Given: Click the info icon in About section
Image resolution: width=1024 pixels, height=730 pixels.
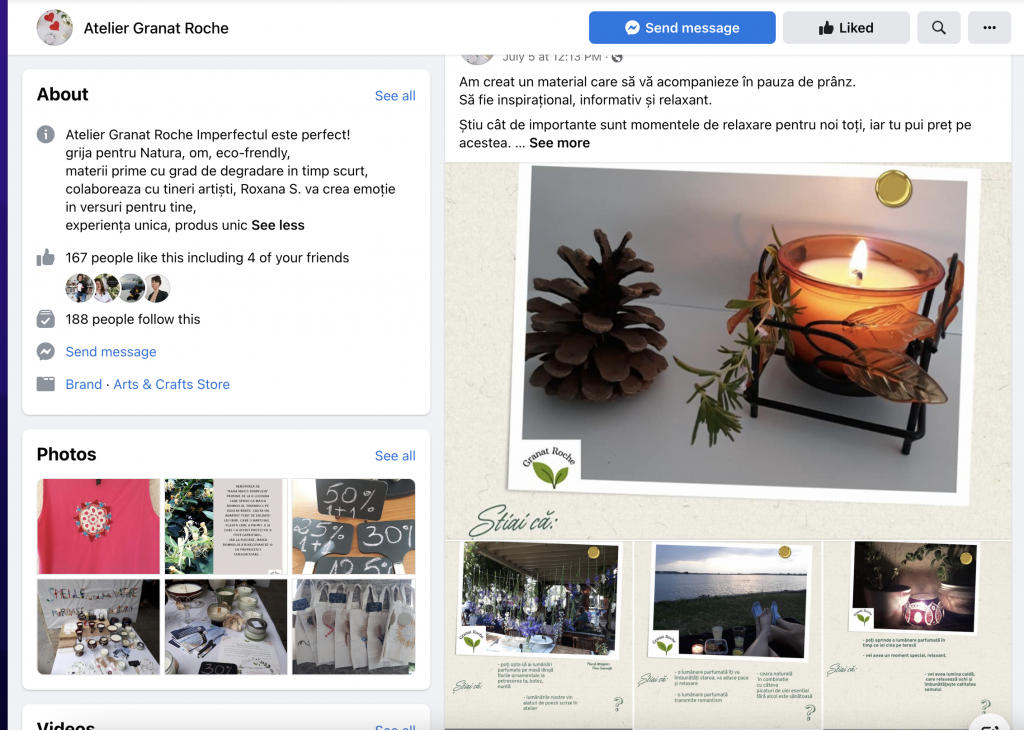Looking at the screenshot, I should [x=46, y=135].
